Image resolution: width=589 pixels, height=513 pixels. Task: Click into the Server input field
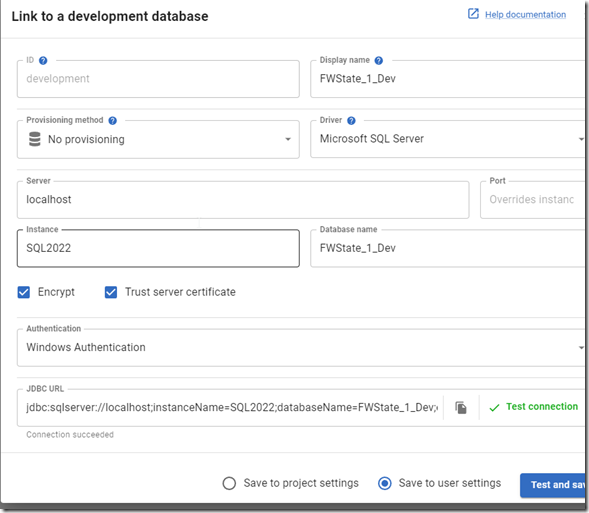243,200
